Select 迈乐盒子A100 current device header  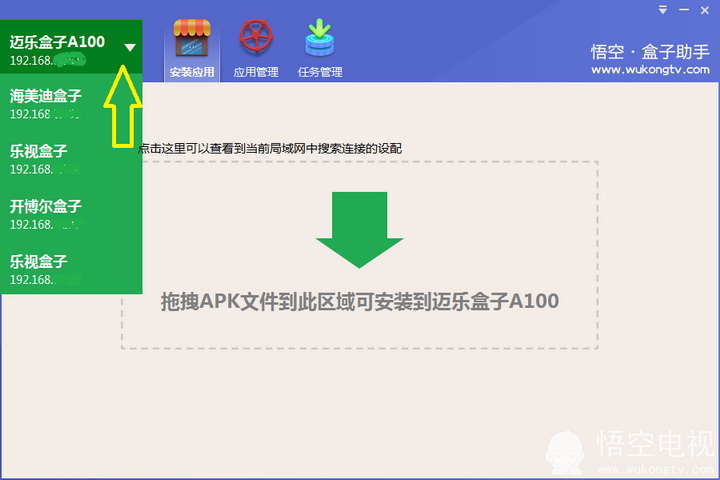click(71, 47)
